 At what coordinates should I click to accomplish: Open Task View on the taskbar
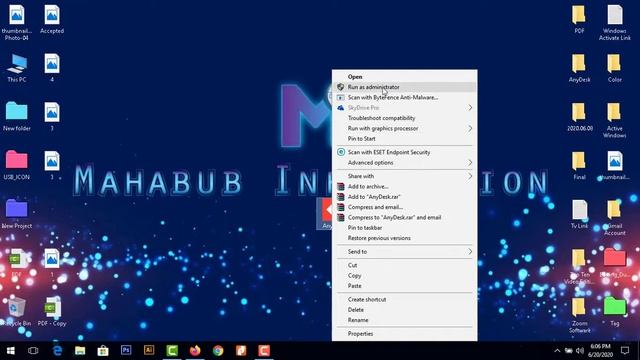(33, 350)
